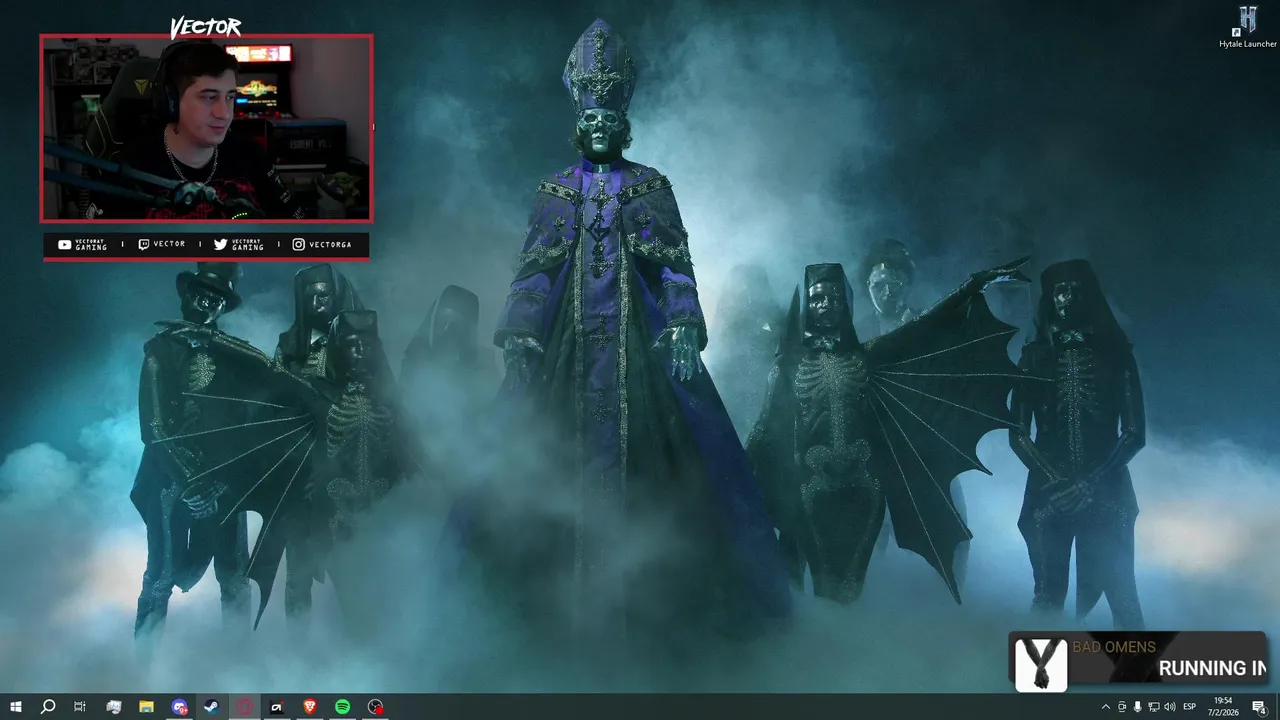This screenshot has width=1280, height=720.
Task: Open File Explorer from taskbar
Action: pos(146,707)
